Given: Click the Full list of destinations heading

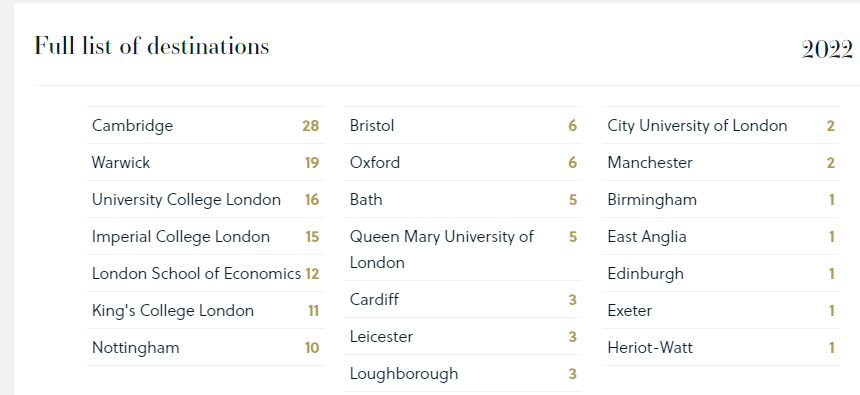Looking at the screenshot, I should pos(152,46).
